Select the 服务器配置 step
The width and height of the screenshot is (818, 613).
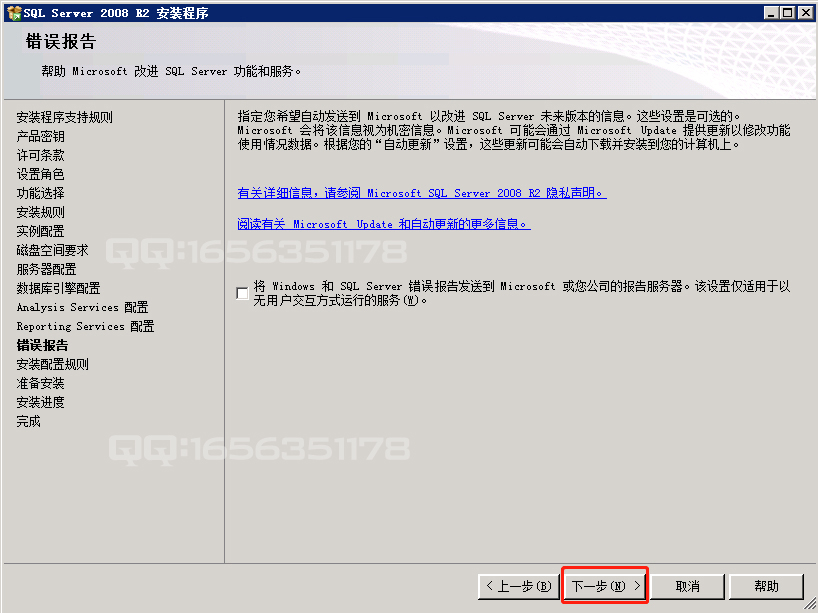tap(46, 269)
